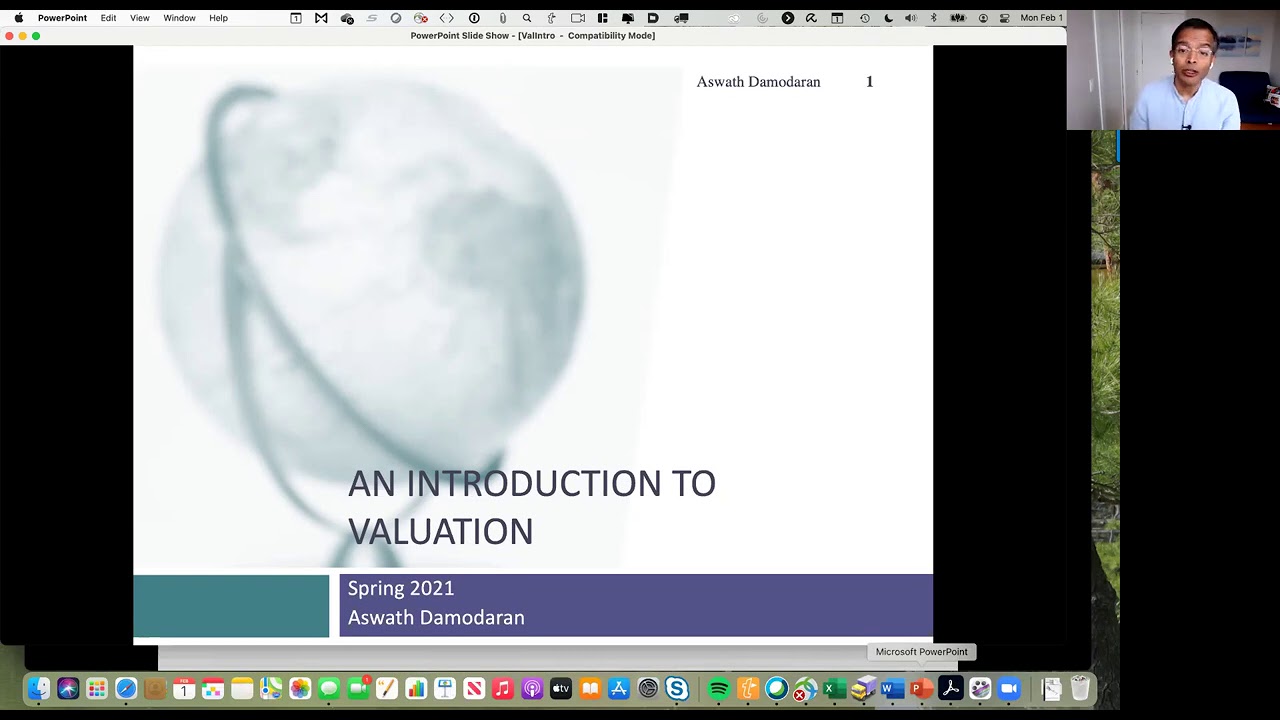The image size is (1280, 720).
Task: Open Time Machine menu bar icon
Action: click(x=864, y=18)
